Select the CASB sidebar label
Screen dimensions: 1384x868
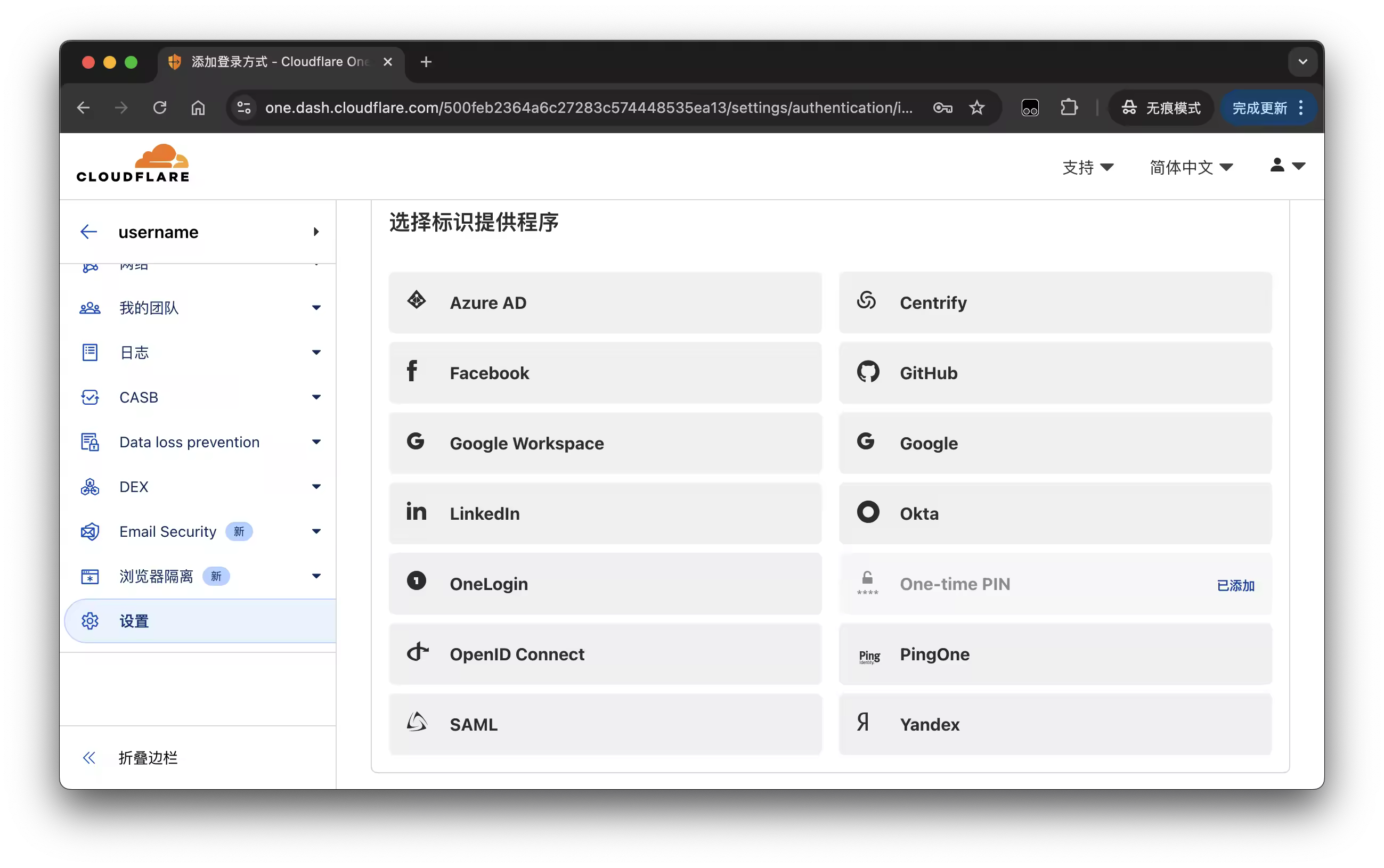pyautogui.click(x=139, y=397)
